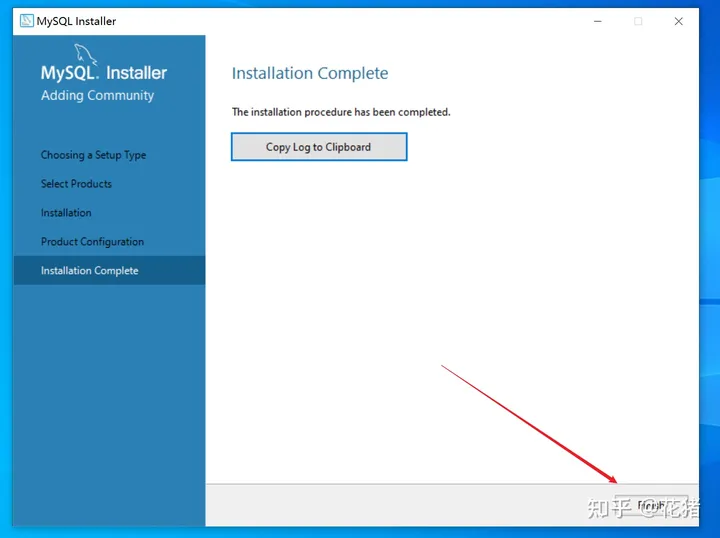This screenshot has height=538, width=720.
Task: Click the Finish button
Action: click(651, 505)
